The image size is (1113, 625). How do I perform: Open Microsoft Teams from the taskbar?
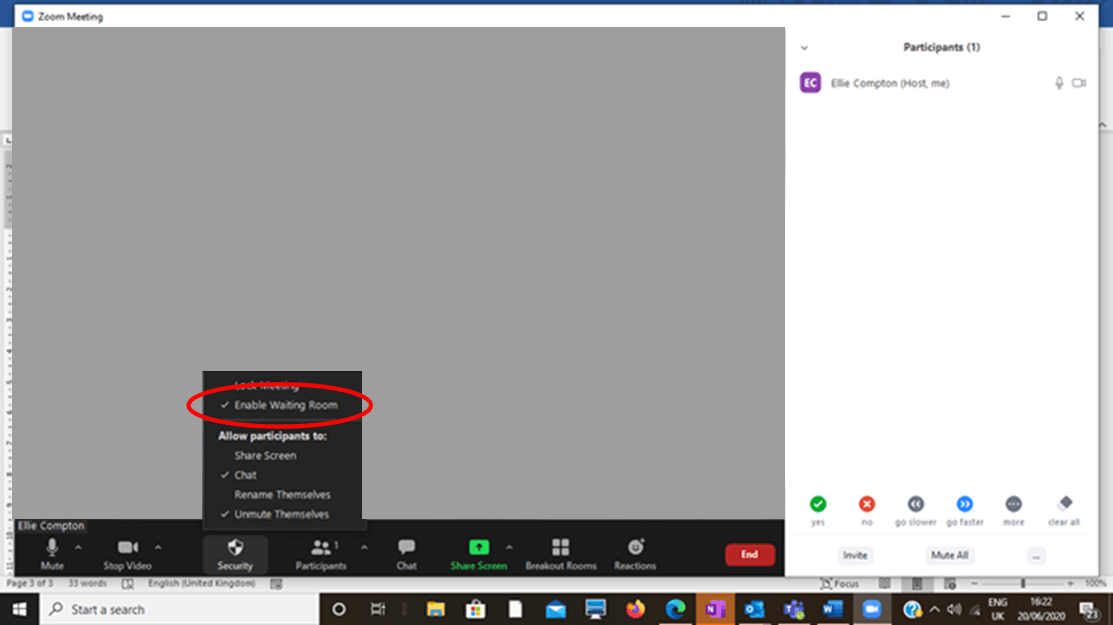coord(794,609)
